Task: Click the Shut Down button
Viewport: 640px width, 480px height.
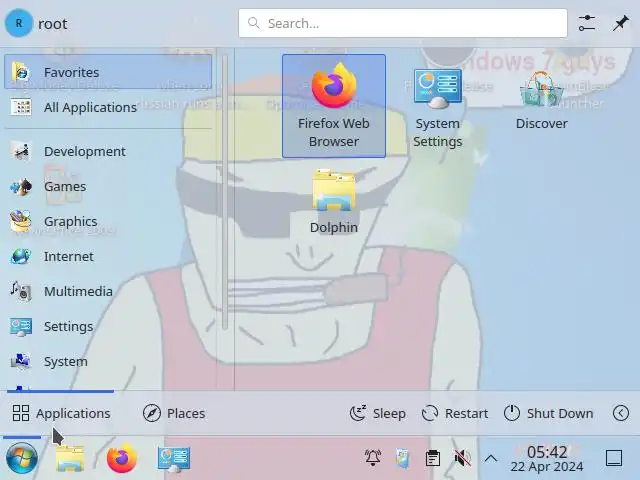Action: click(x=548, y=413)
